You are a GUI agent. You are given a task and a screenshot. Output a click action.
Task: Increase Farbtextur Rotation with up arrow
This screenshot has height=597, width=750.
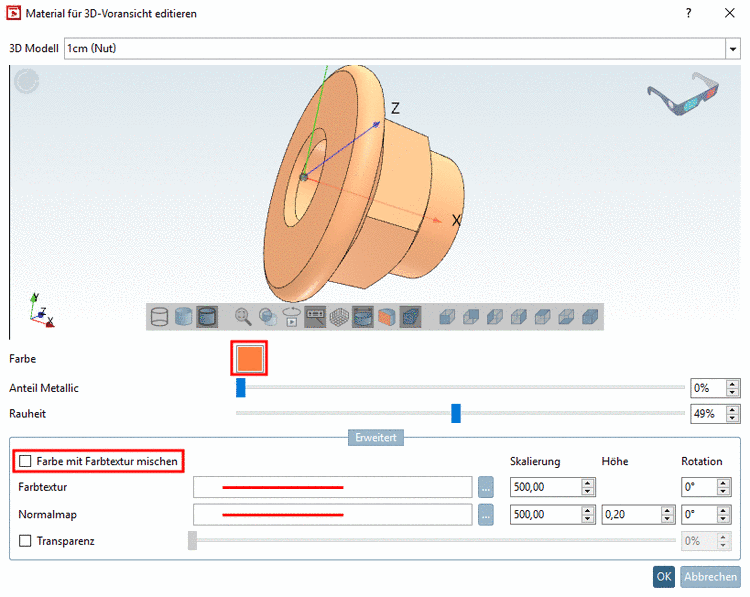[x=723, y=483]
